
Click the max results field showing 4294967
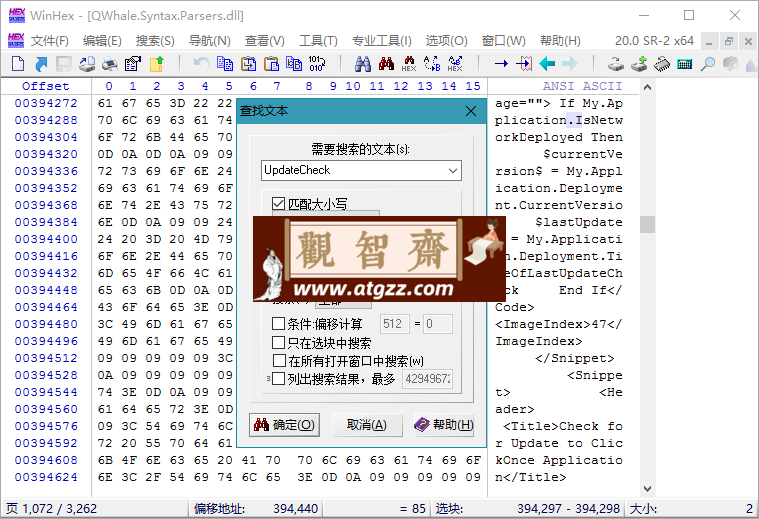coord(428,379)
